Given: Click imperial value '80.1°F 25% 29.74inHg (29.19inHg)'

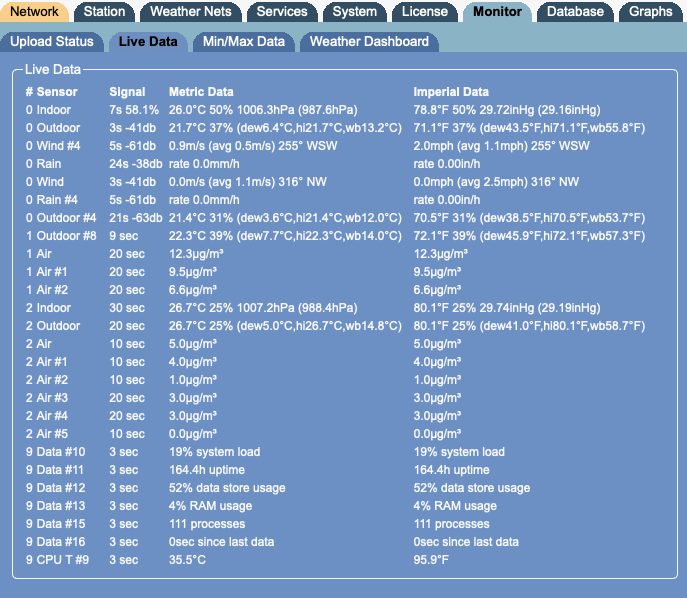Looking at the screenshot, I should [x=507, y=308].
